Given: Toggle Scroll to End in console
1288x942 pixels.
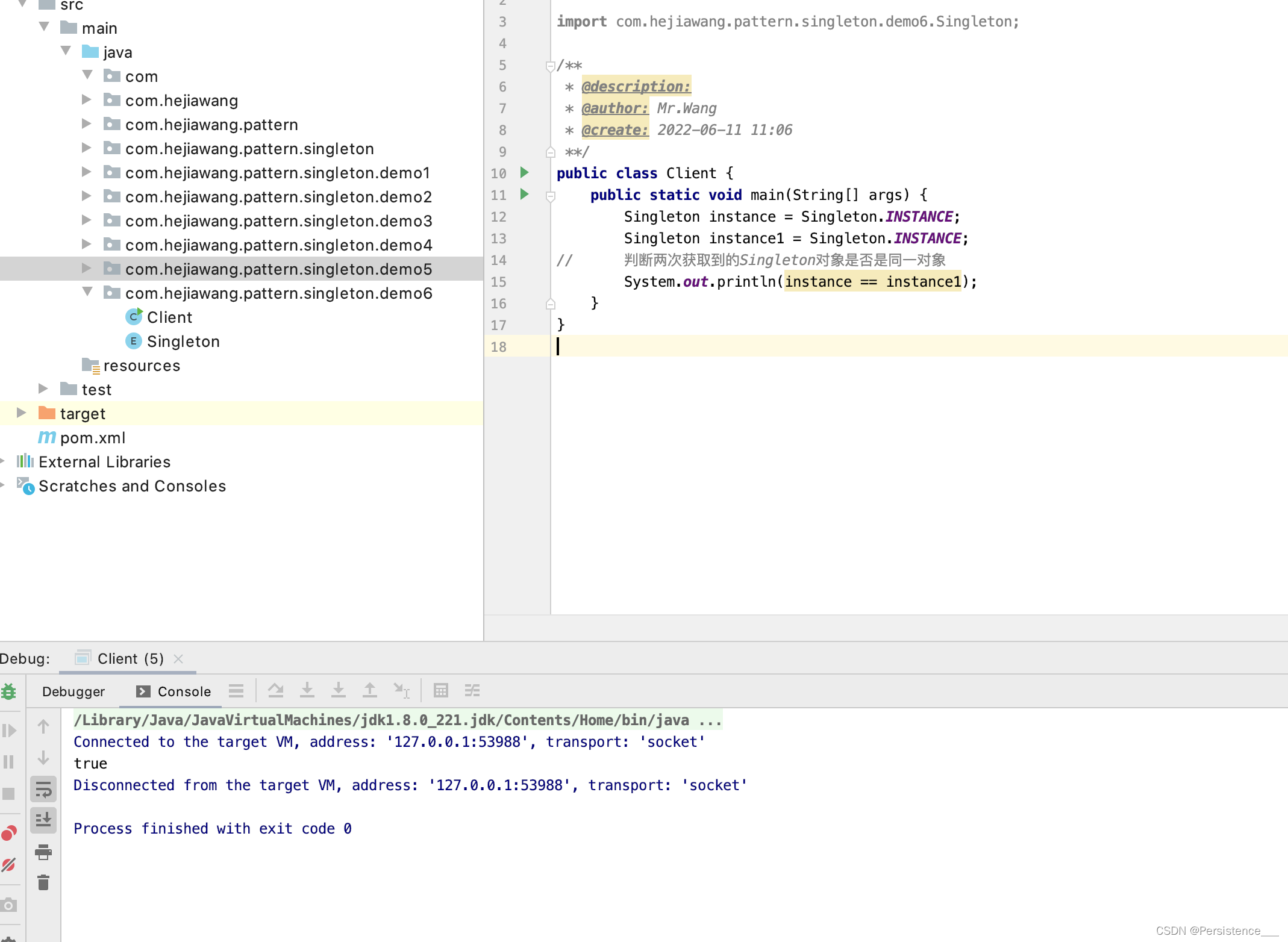Looking at the screenshot, I should tap(43, 820).
